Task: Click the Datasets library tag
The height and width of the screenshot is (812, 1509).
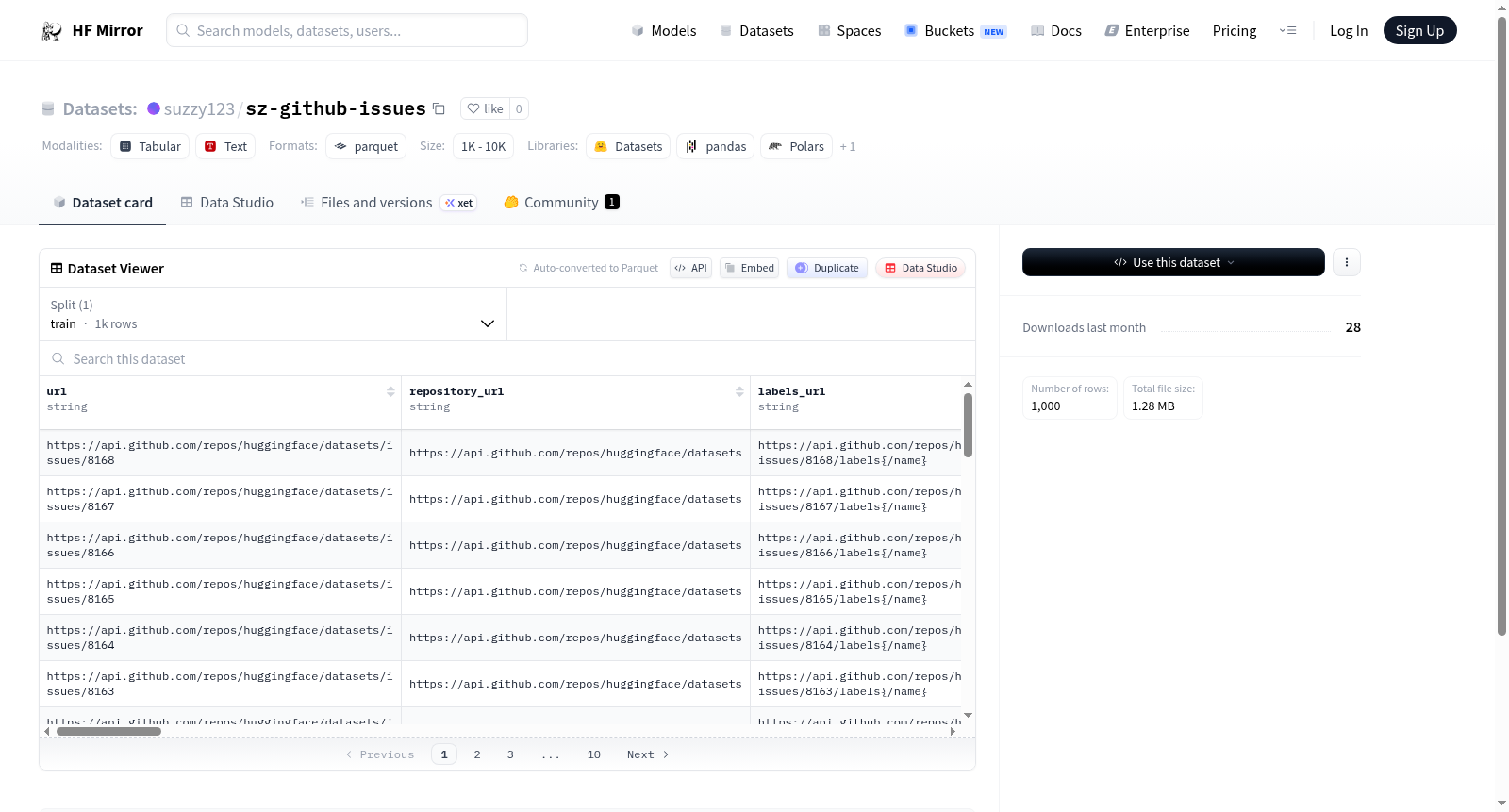Action: coord(628,146)
